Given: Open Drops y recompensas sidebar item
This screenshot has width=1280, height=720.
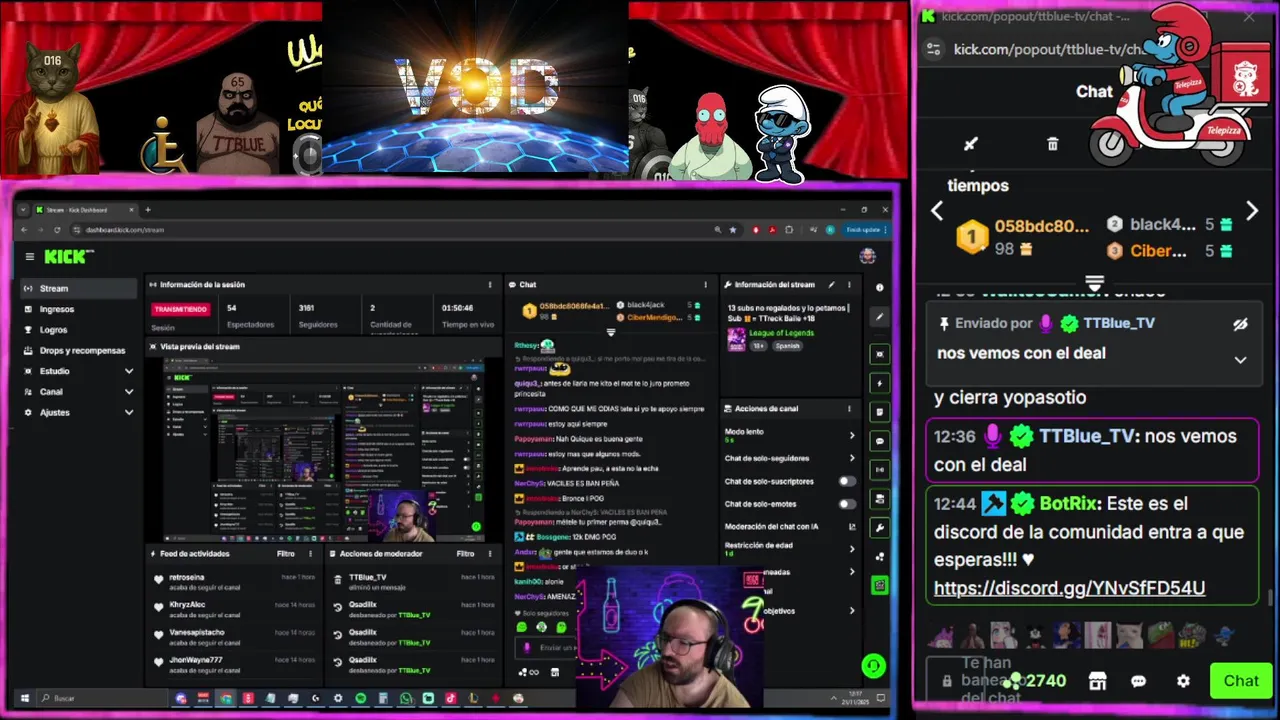Looking at the screenshot, I should click(79, 350).
